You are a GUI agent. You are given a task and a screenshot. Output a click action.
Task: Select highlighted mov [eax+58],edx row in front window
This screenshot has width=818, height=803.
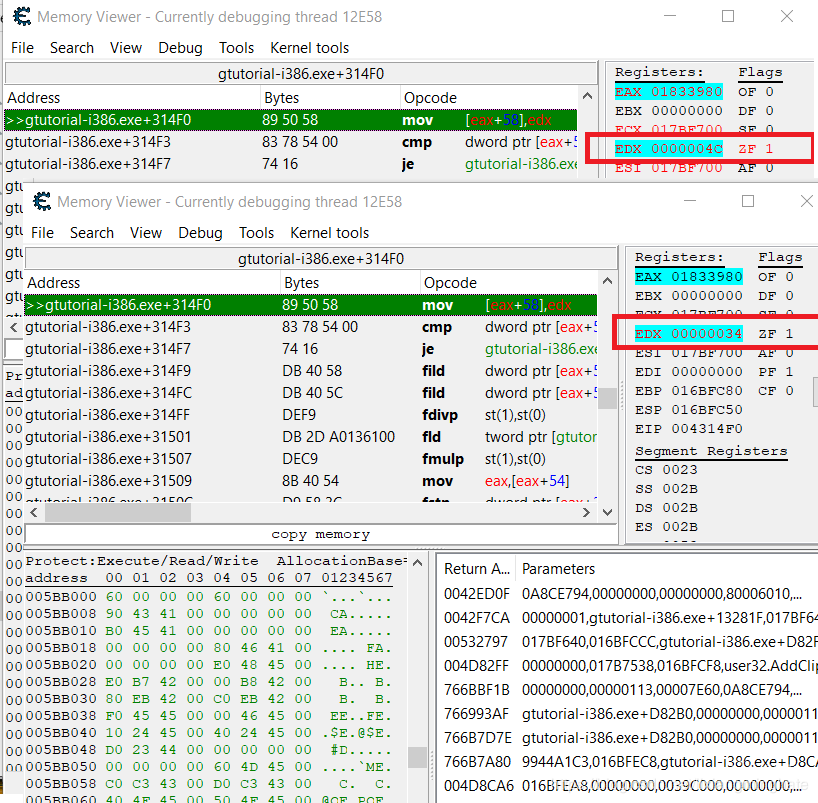[x=311, y=305]
